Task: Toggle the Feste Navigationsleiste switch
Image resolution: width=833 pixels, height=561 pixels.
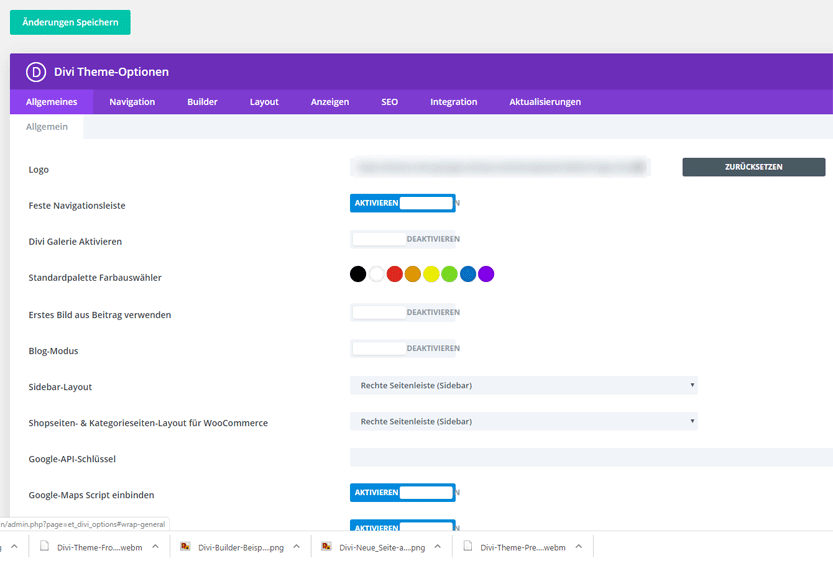Action: 403,203
